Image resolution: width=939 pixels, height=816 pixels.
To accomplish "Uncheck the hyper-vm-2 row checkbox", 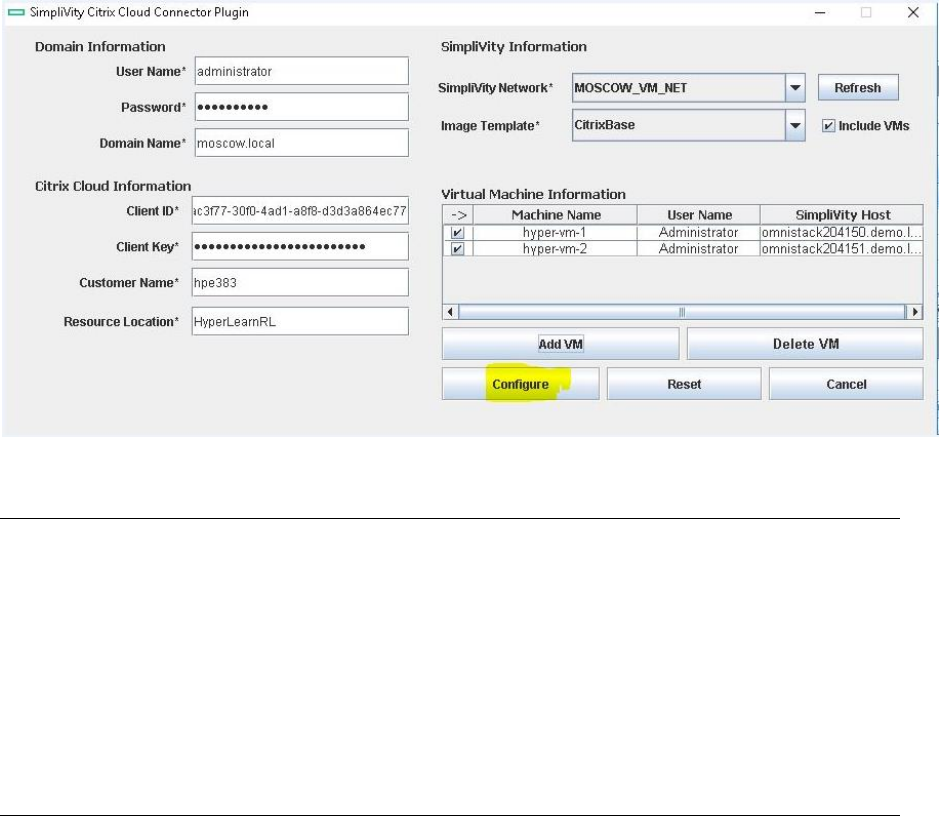I will 458,248.
